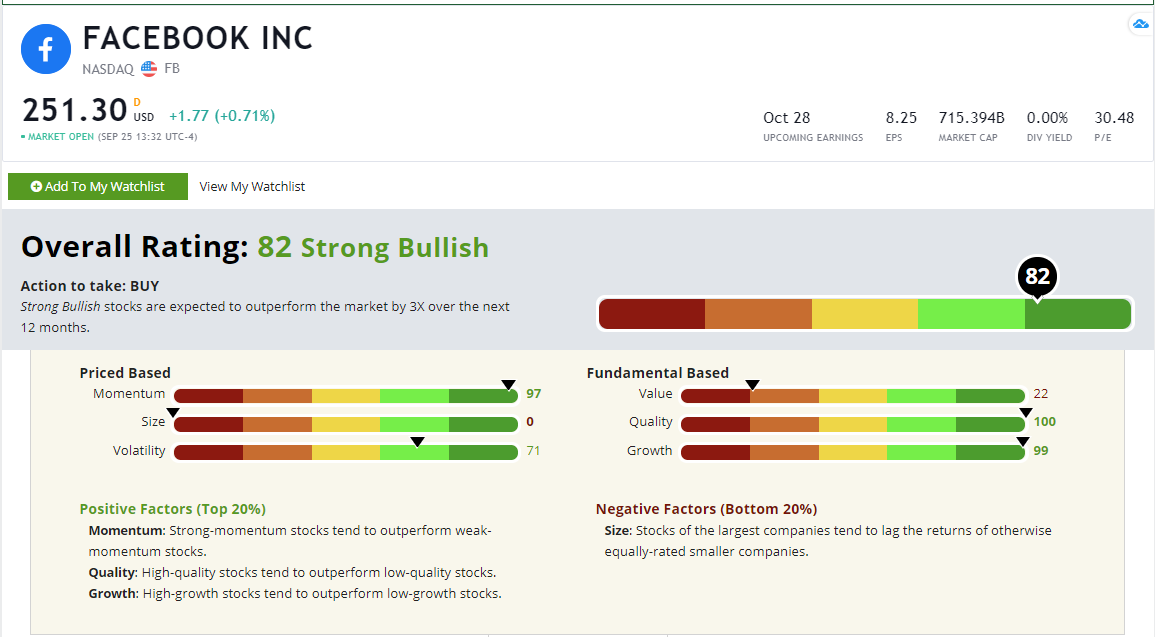Click the Size marker at 0

173,411
